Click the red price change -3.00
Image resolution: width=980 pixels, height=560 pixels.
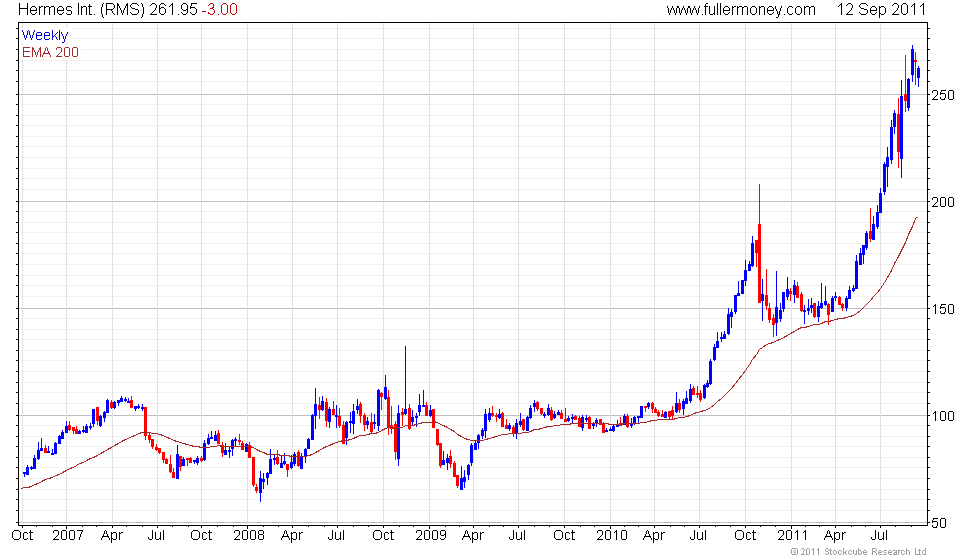[219, 9]
